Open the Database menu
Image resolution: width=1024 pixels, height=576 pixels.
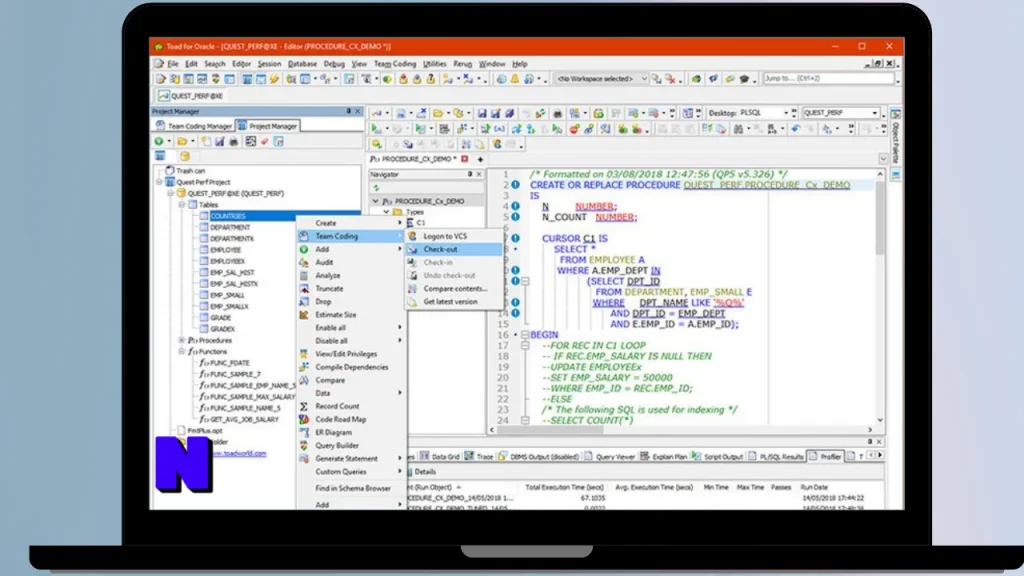pyautogui.click(x=302, y=64)
